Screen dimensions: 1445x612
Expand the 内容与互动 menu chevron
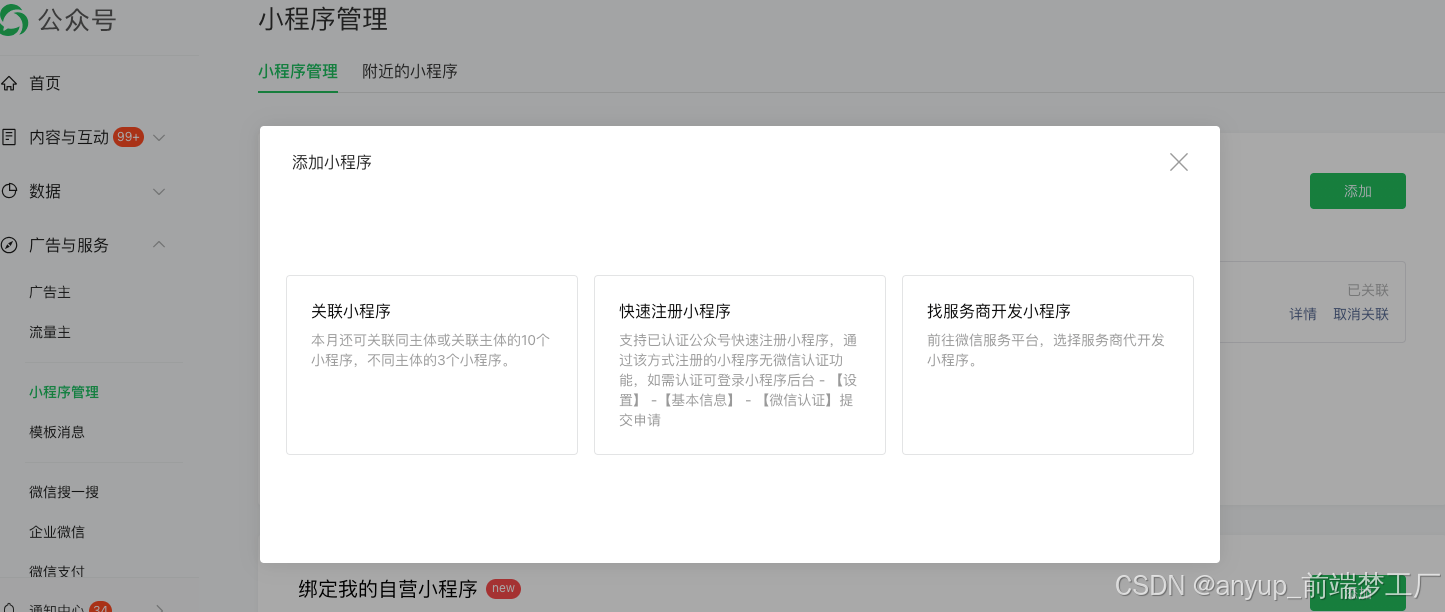point(159,137)
